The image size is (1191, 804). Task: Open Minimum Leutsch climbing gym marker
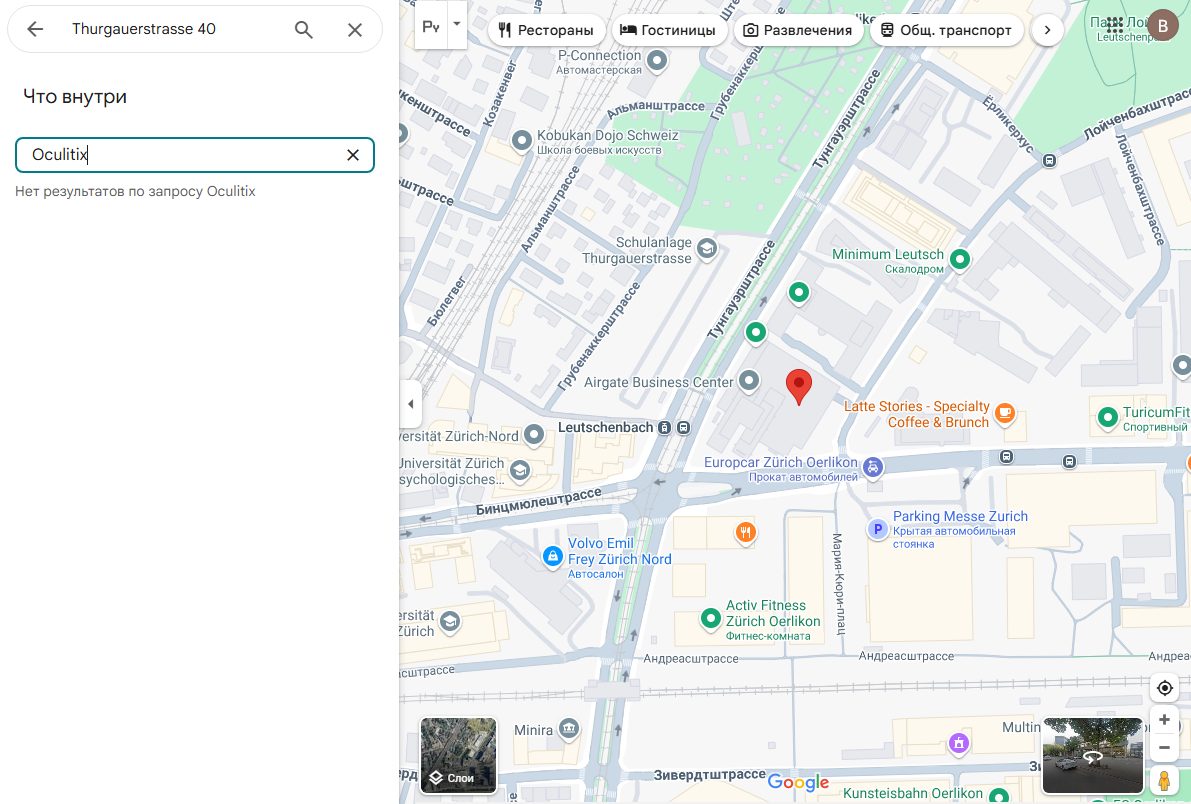(959, 259)
